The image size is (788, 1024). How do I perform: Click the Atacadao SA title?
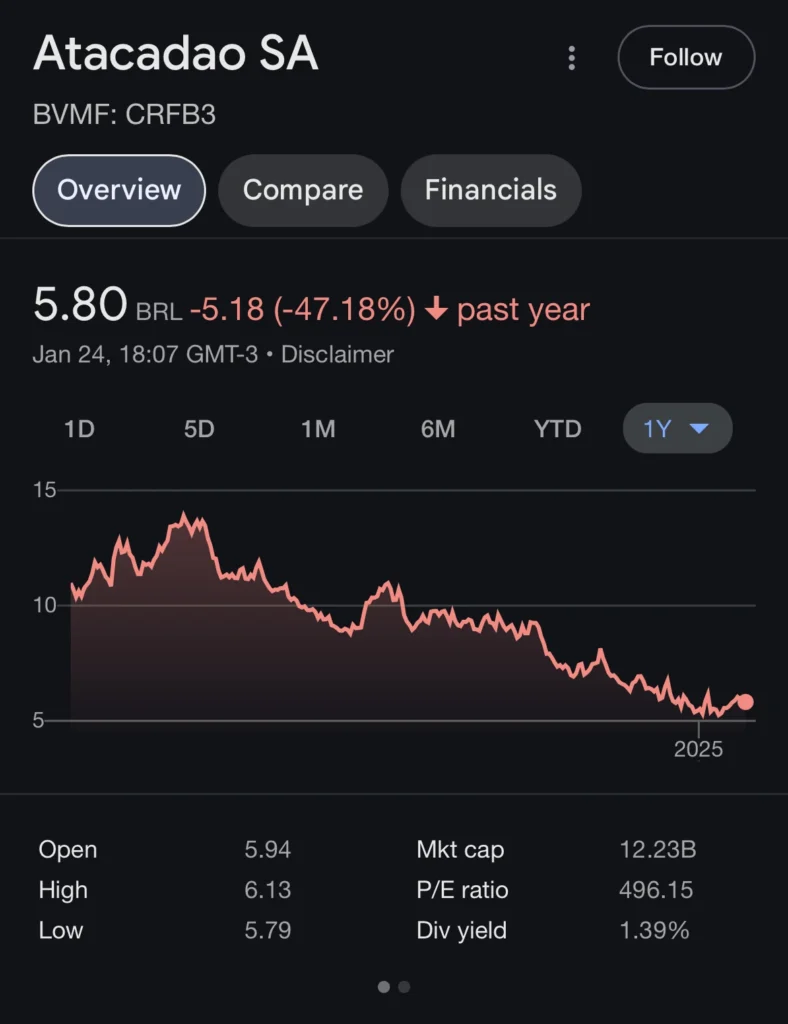176,55
